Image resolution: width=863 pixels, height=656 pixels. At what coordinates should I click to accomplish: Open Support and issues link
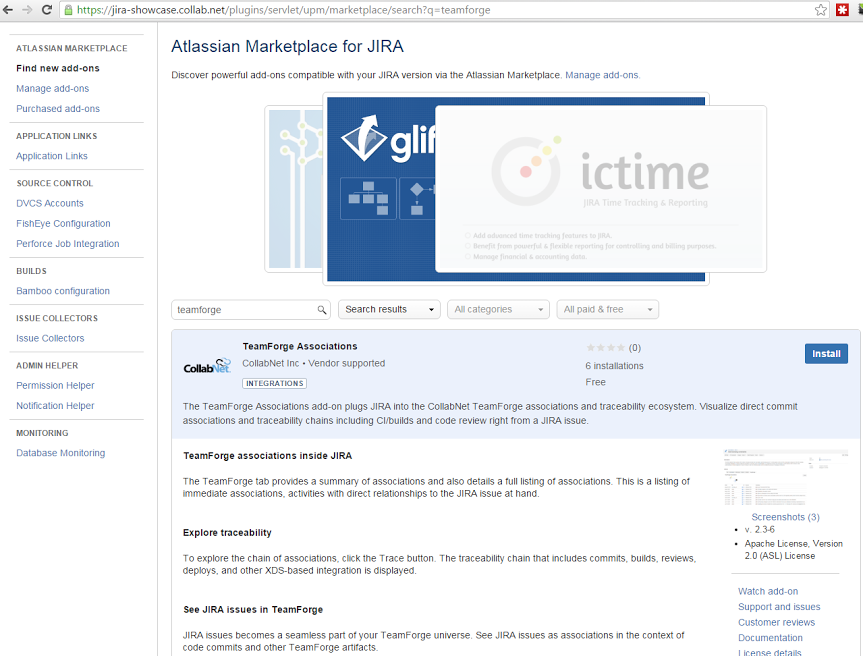click(x=779, y=607)
